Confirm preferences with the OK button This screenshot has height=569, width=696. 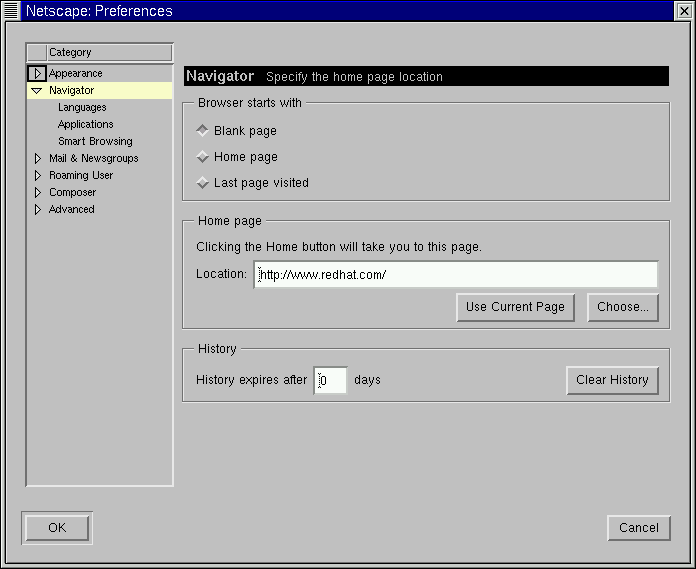click(x=57, y=528)
